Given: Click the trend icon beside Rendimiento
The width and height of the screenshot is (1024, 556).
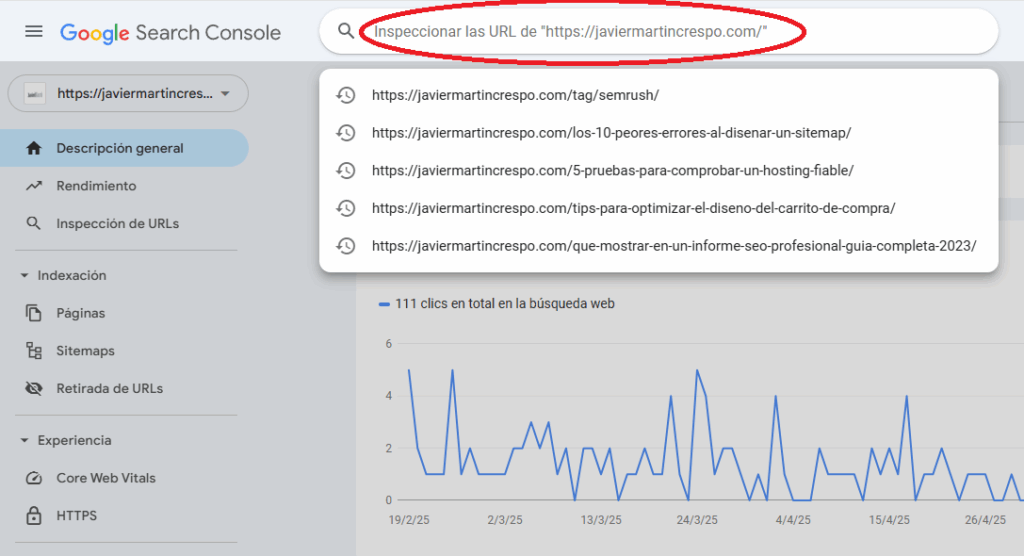Looking at the screenshot, I should 34,186.
